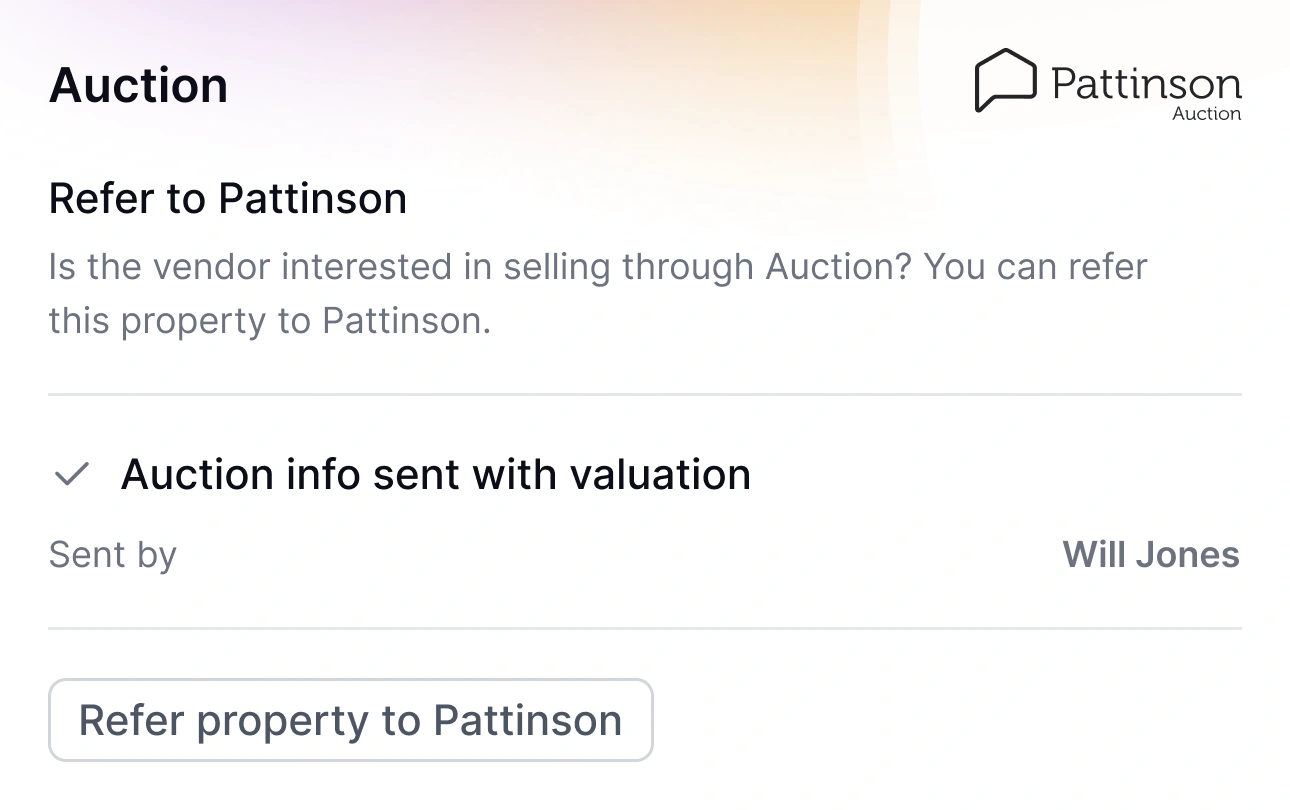Click the Sent by field
The image size is (1290, 810).
tap(112, 554)
